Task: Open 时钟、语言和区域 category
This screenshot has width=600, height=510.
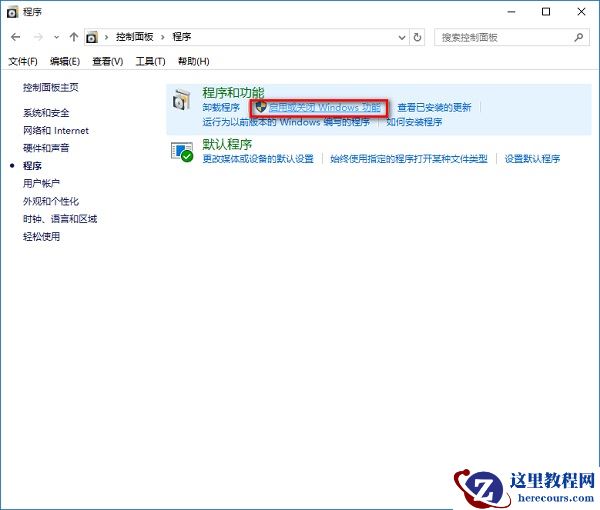Action: (x=60, y=219)
